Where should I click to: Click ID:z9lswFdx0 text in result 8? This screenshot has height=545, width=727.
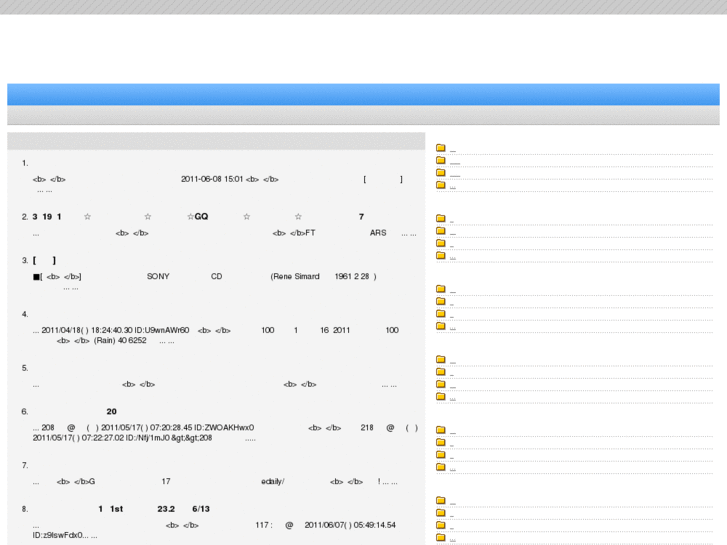coord(57,535)
